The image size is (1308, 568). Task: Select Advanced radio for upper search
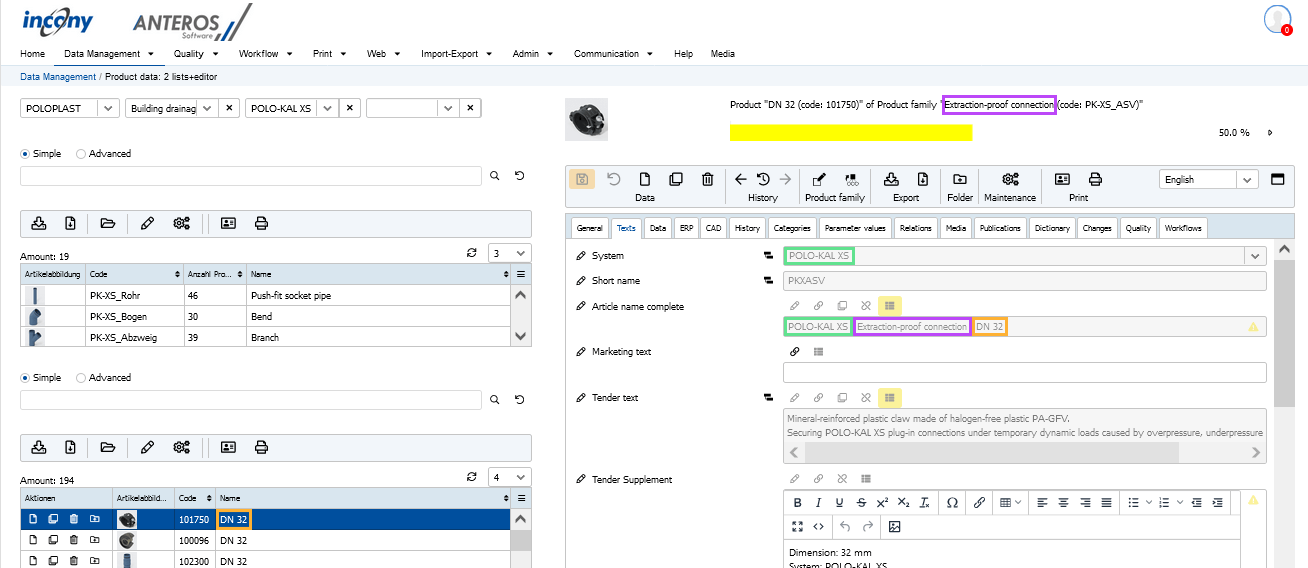pyautogui.click(x=81, y=154)
